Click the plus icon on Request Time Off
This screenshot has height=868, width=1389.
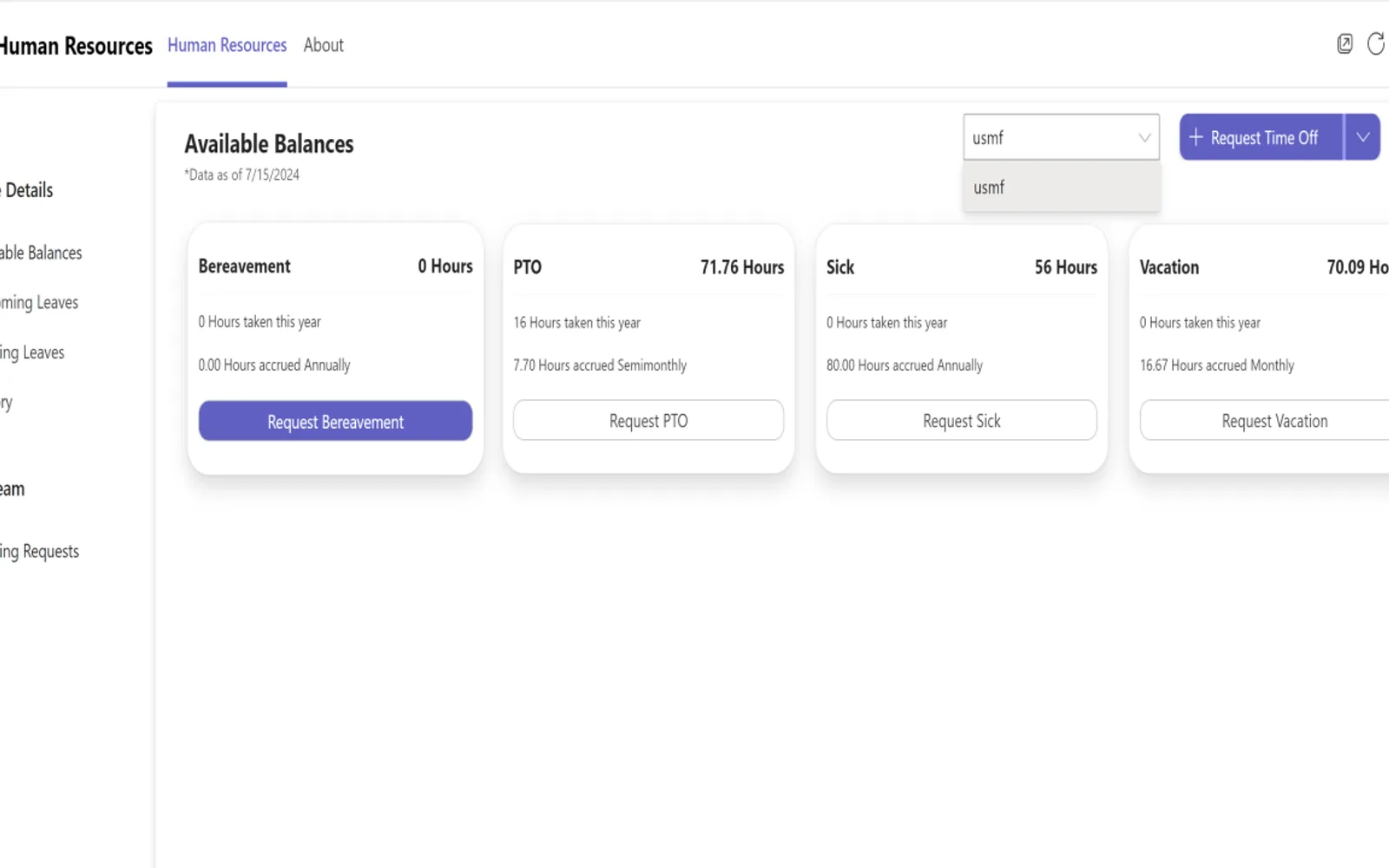coord(1195,137)
